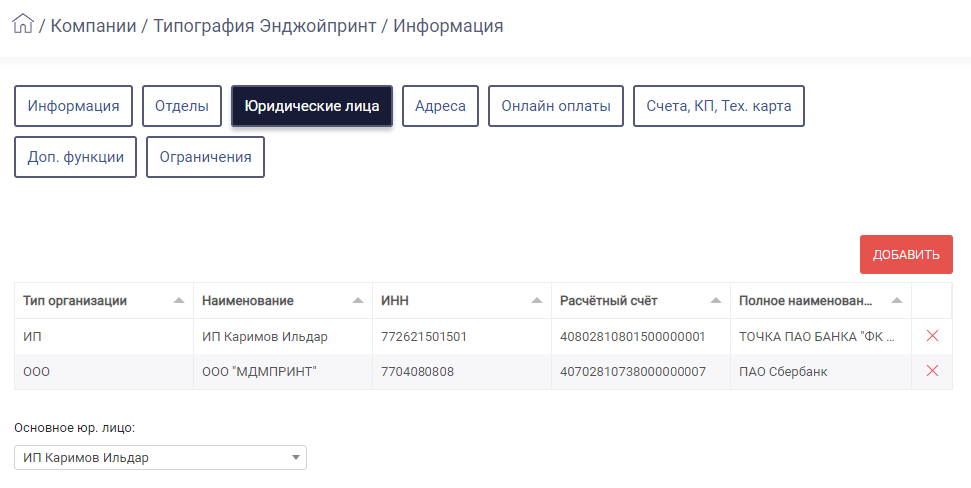Go to home via house icon
971x488 pixels.
23,24
